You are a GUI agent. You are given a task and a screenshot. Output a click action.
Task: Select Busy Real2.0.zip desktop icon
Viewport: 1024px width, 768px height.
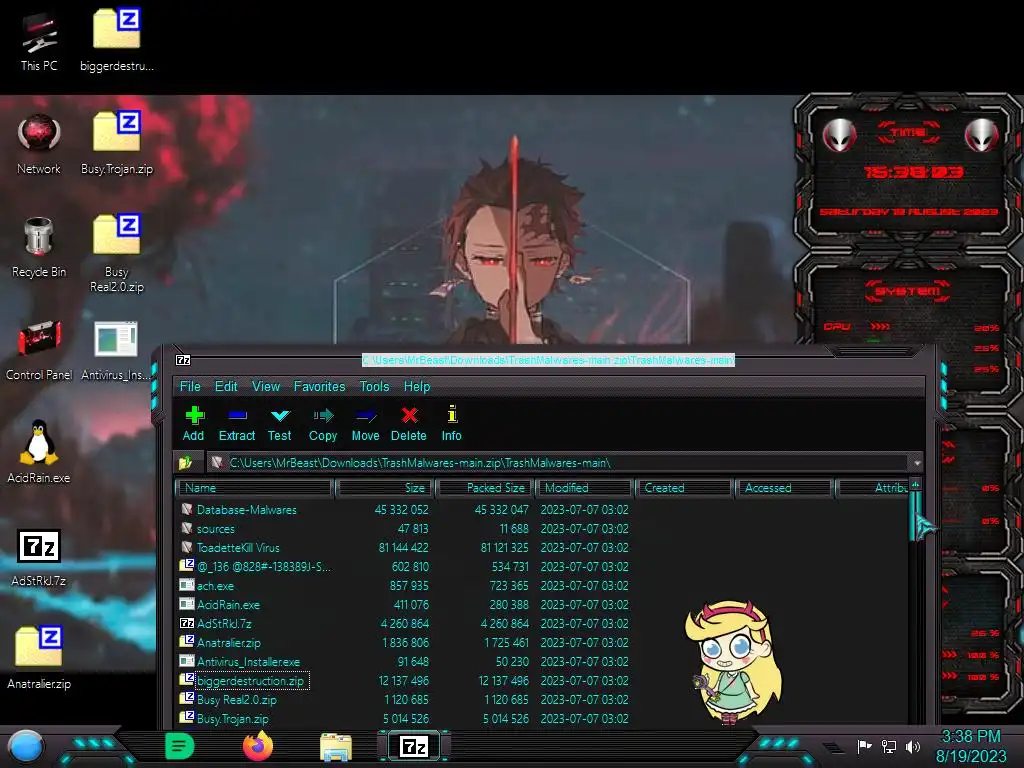[117, 253]
